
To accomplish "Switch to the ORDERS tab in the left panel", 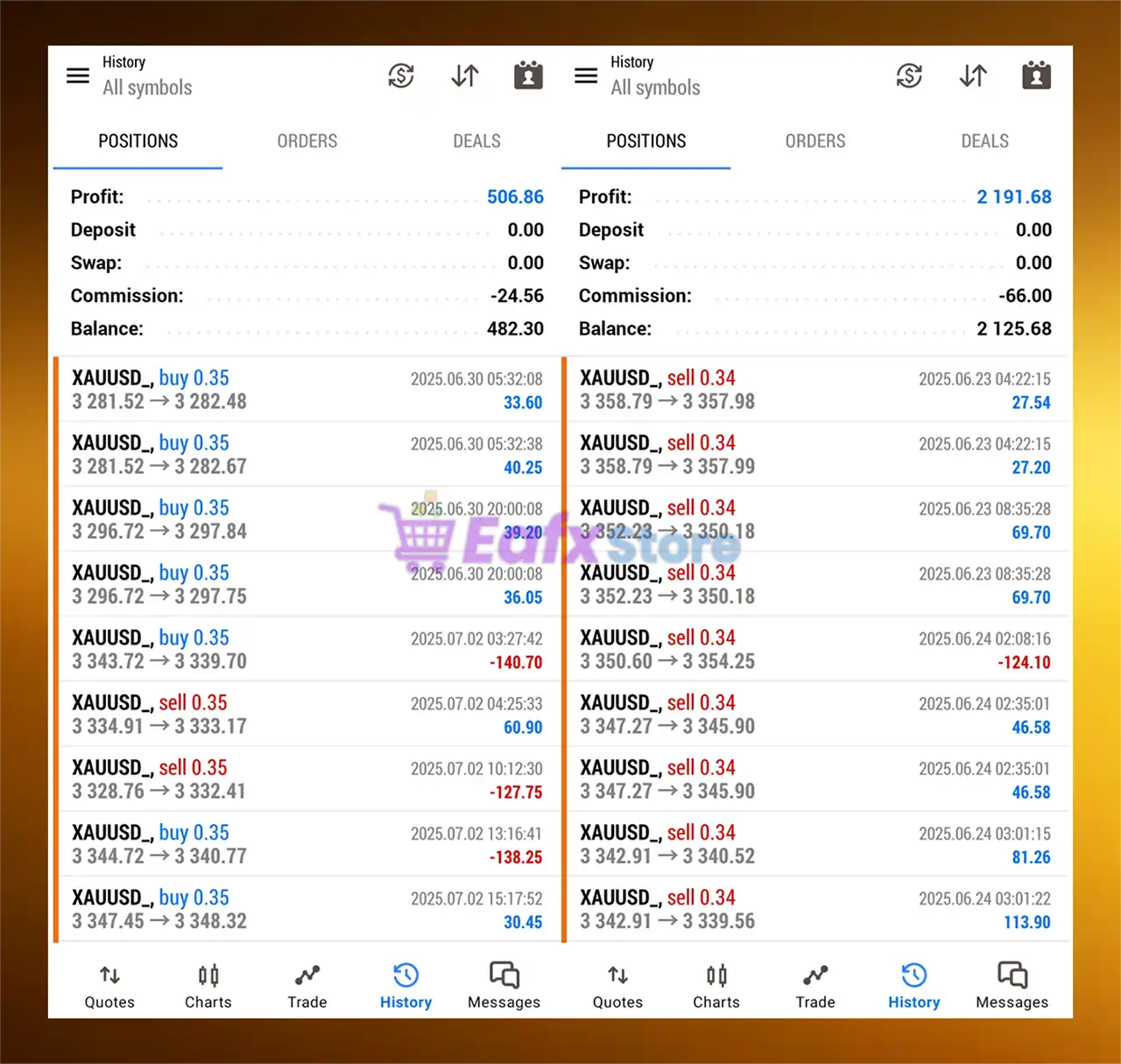I will [307, 141].
